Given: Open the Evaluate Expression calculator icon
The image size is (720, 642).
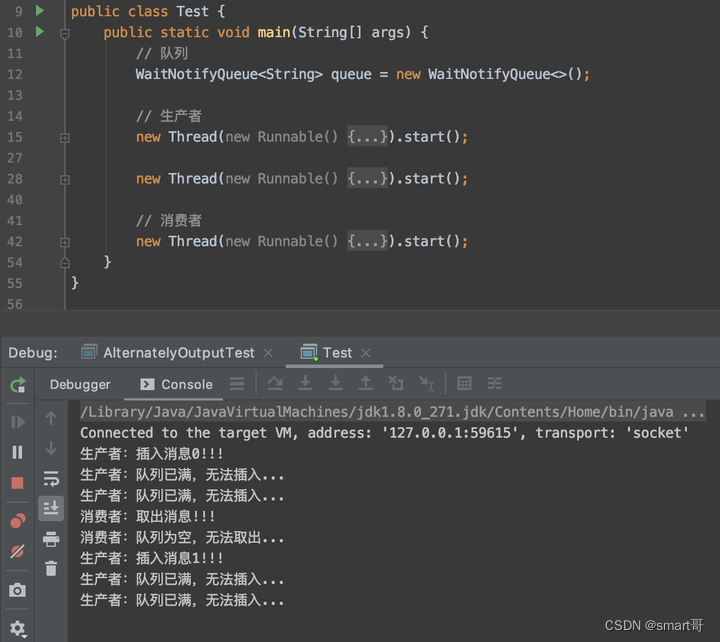Looking at the screenshot, I should click(464, 383).
